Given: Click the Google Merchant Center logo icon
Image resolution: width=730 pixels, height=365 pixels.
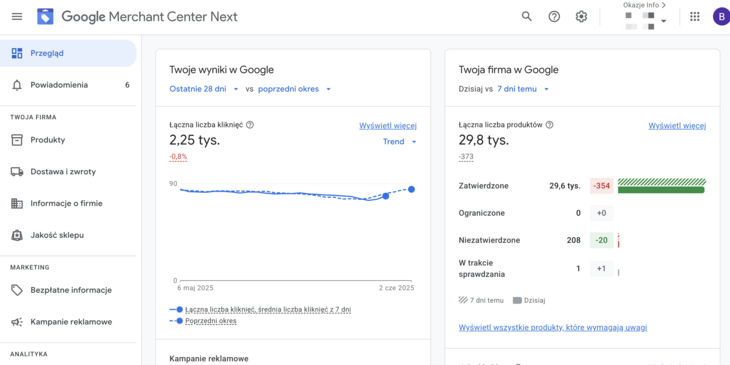Looking at the screenshot, I should (x=46, y=17).
